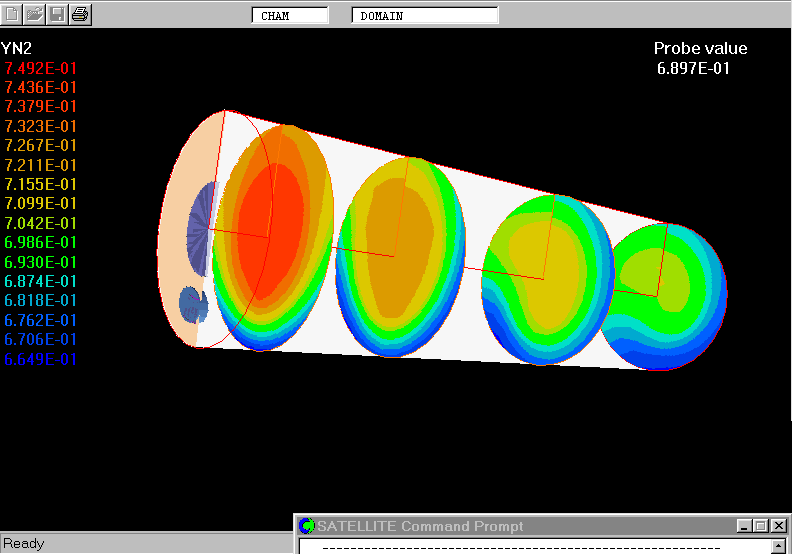
Task: Select the DOMAIN text field
Action: point(425,16)
